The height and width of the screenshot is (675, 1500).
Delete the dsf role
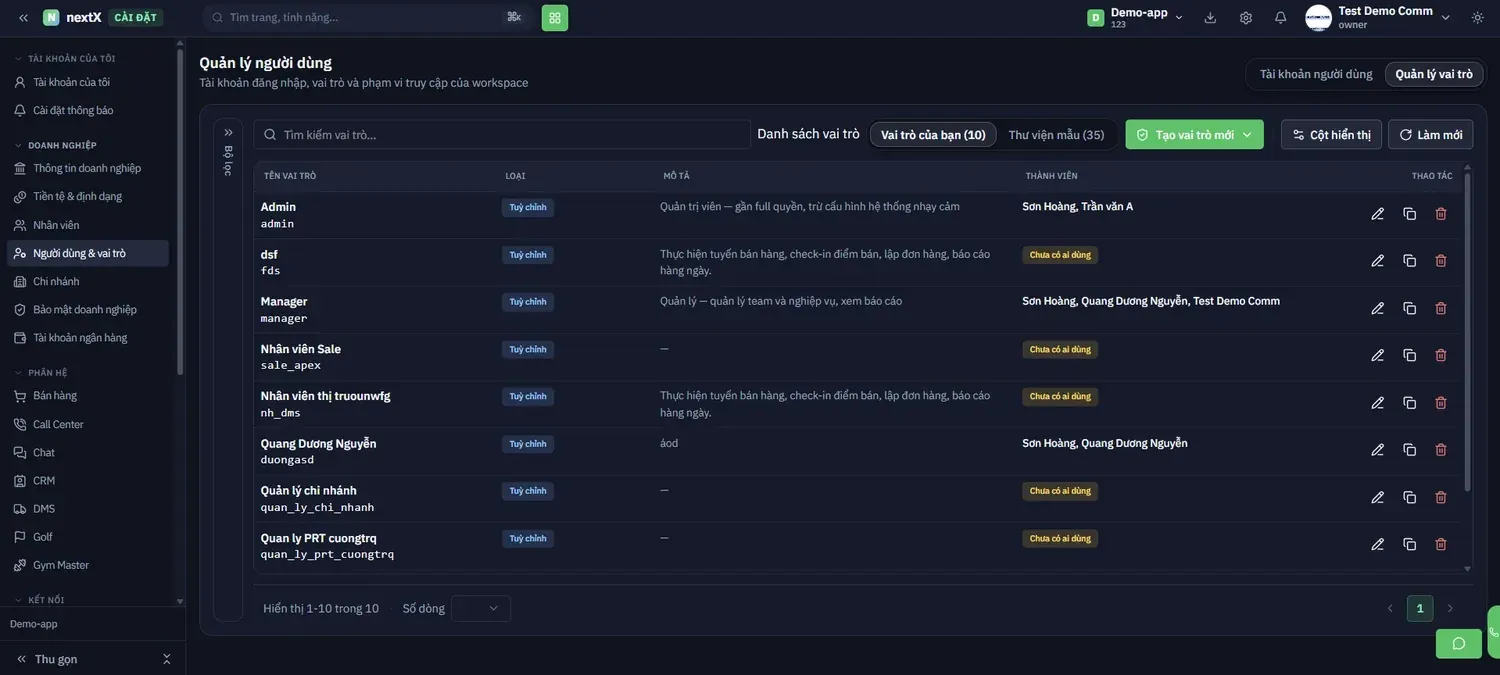pyautogui.click(x=1441, y=261)
